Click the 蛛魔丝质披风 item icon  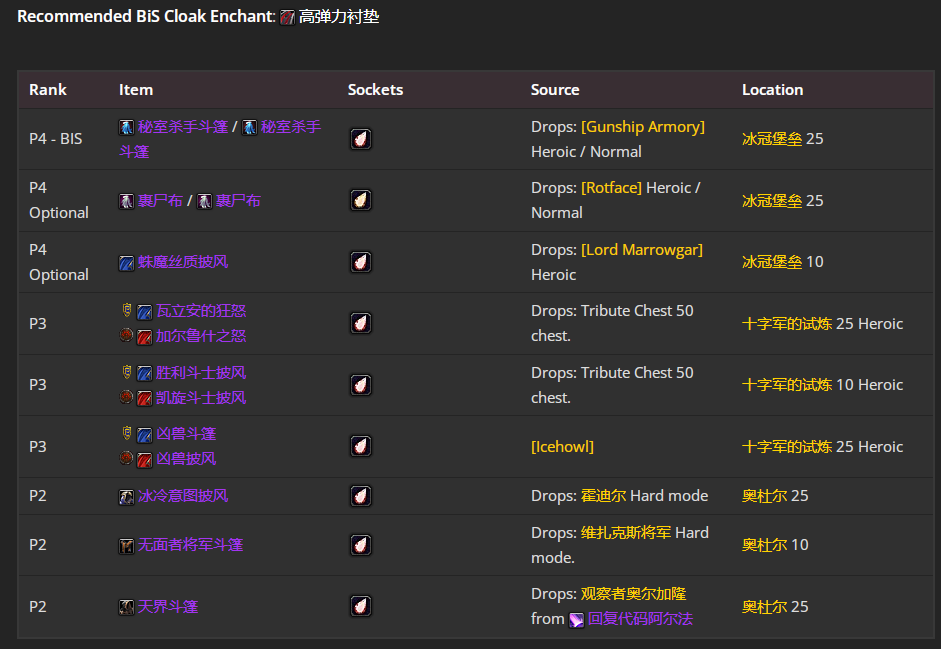[x=126, y=262]
